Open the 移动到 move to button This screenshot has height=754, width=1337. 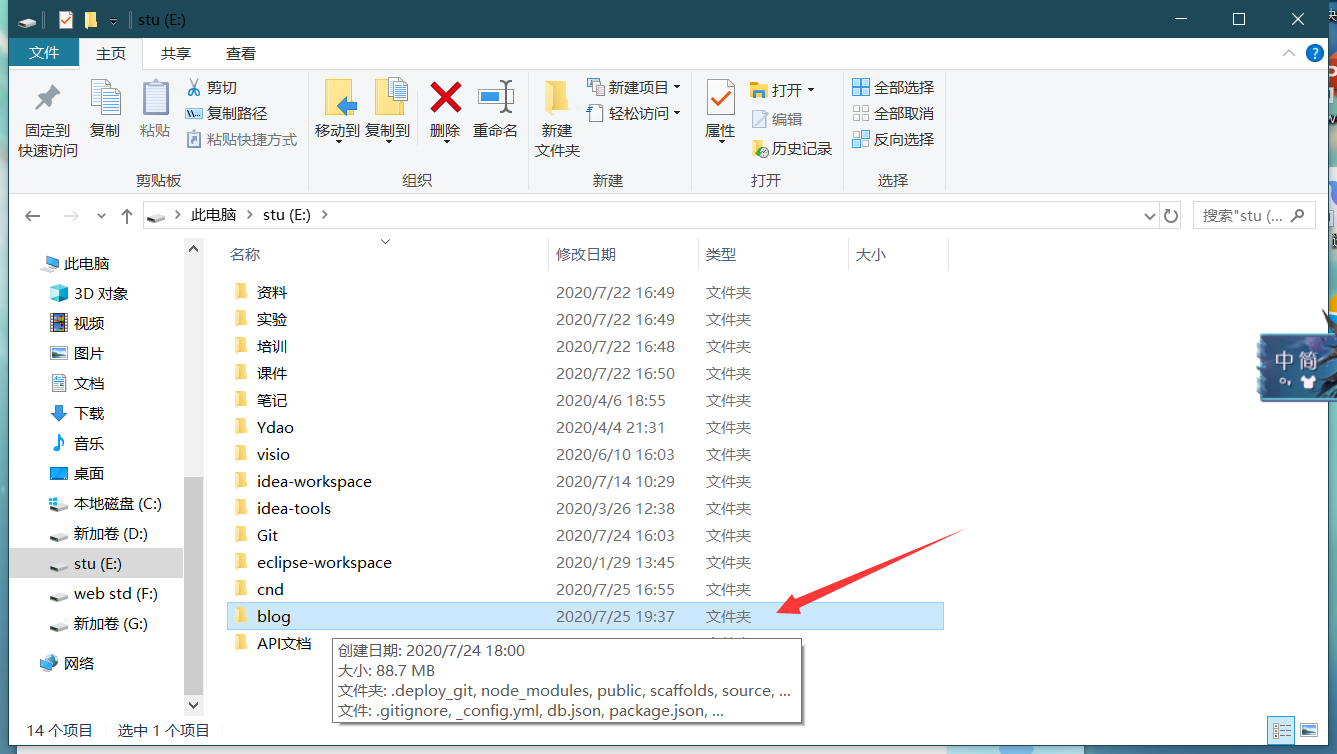(x=338, y=111)
